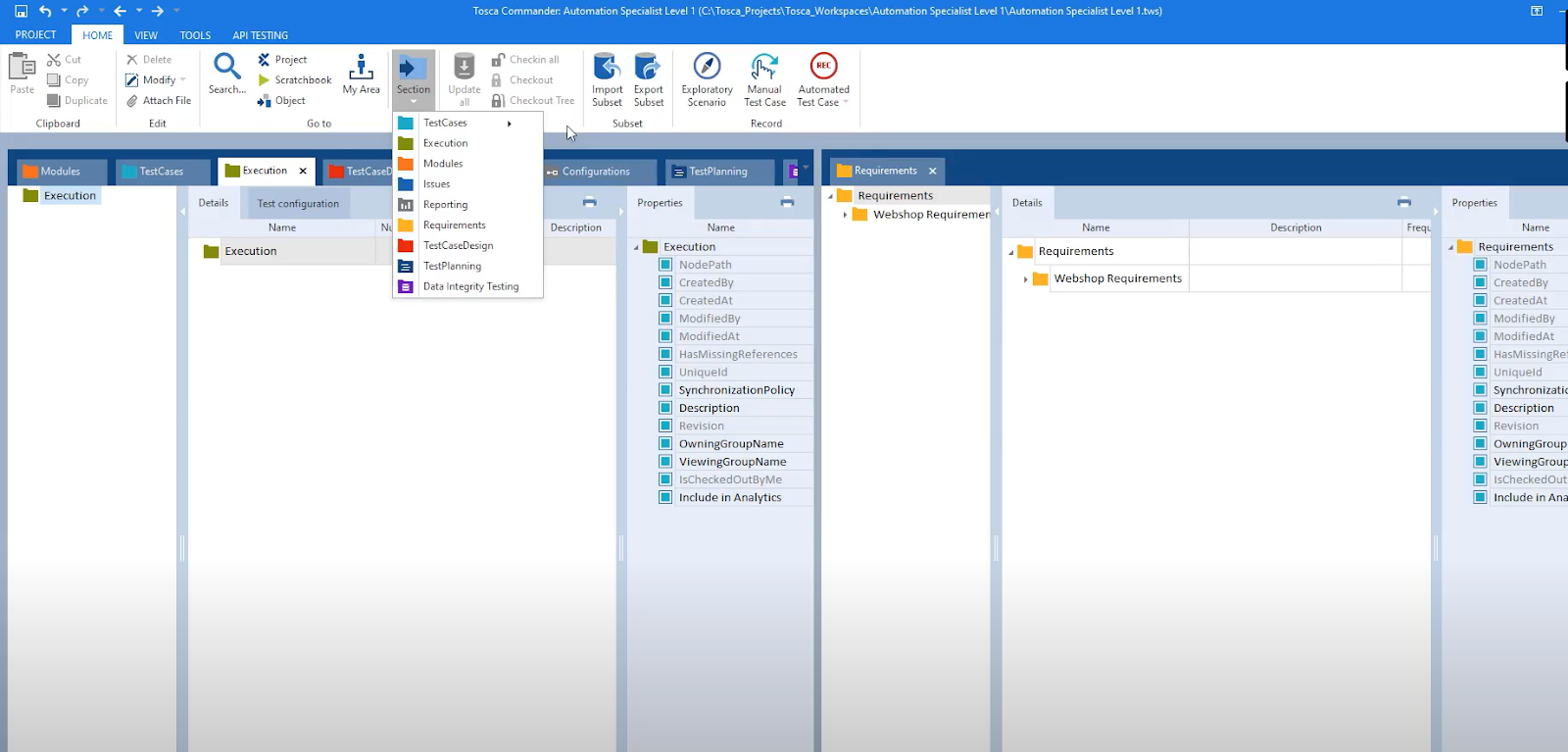
Task: Click the Save icon in title bar
Action: coord(20,11)
